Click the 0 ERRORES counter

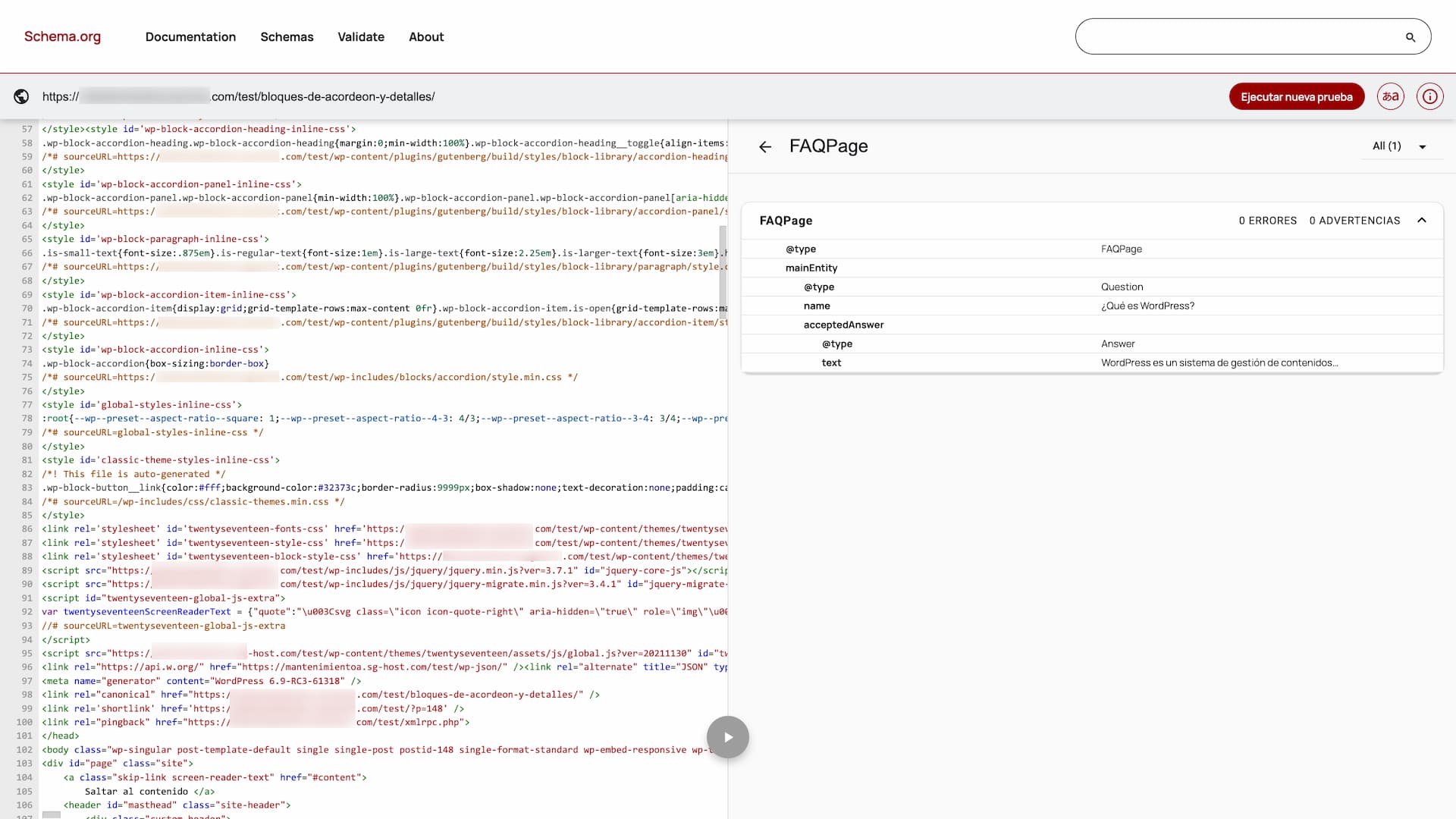1267,221
